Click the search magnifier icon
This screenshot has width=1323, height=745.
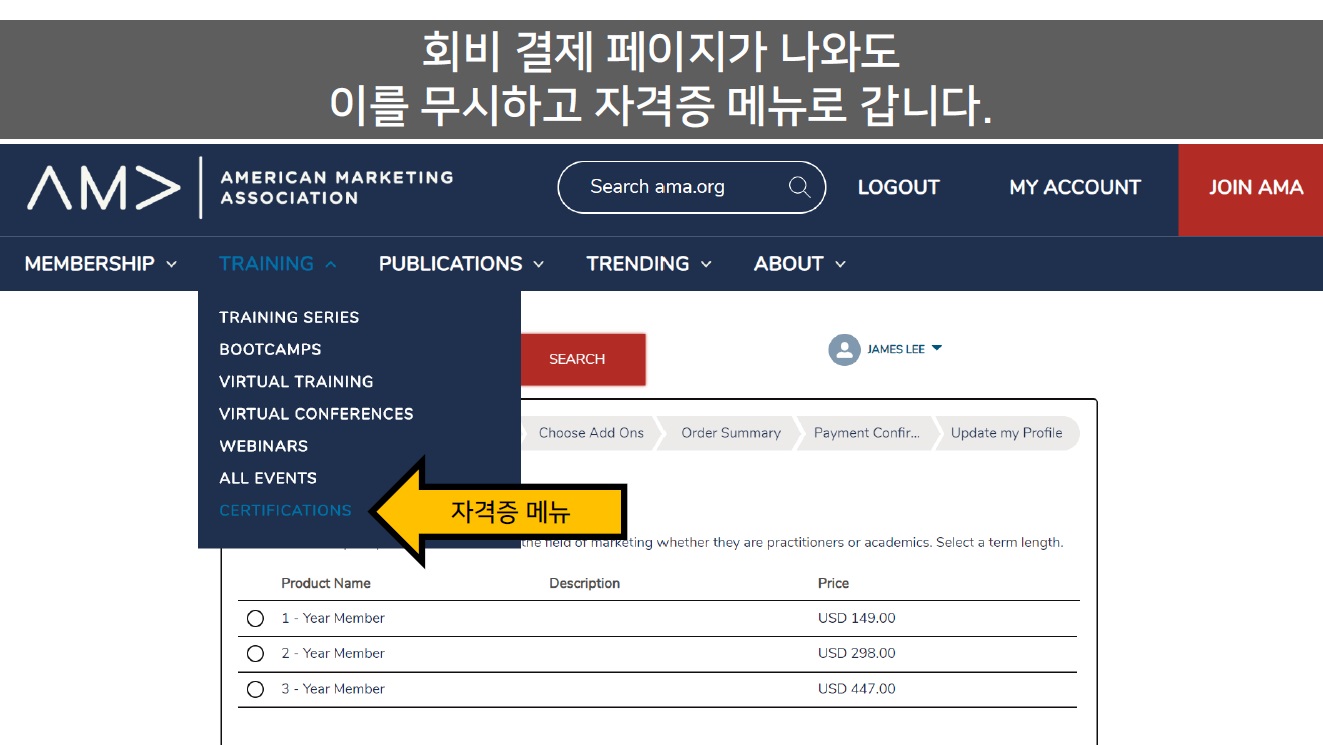point(799,187)
